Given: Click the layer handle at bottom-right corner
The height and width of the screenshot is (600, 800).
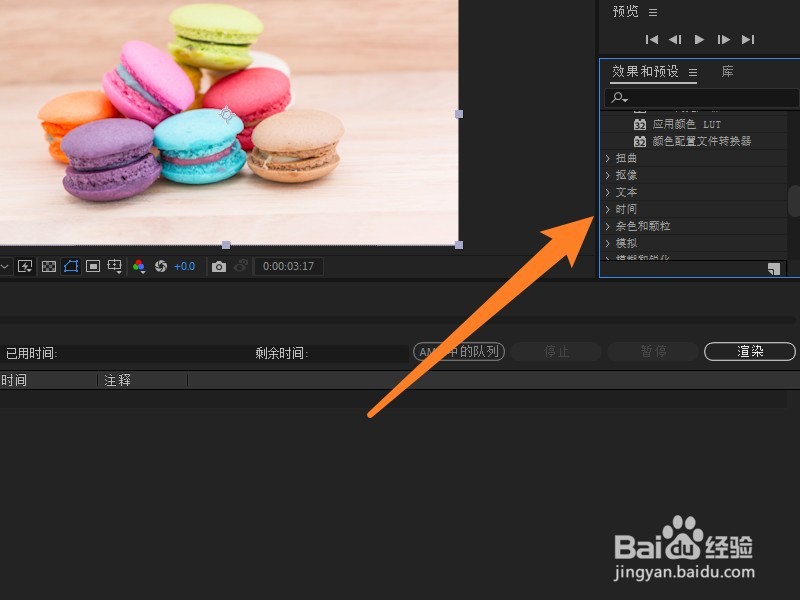Looking at the screenshot, I should click(459, 245).
